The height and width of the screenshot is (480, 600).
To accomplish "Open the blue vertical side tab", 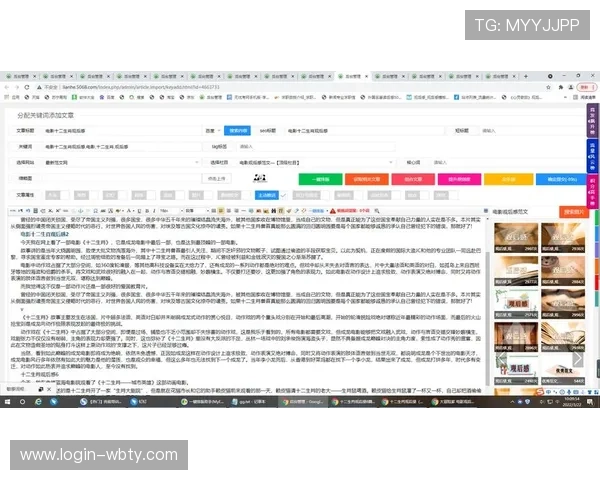I will click(592, 156).
